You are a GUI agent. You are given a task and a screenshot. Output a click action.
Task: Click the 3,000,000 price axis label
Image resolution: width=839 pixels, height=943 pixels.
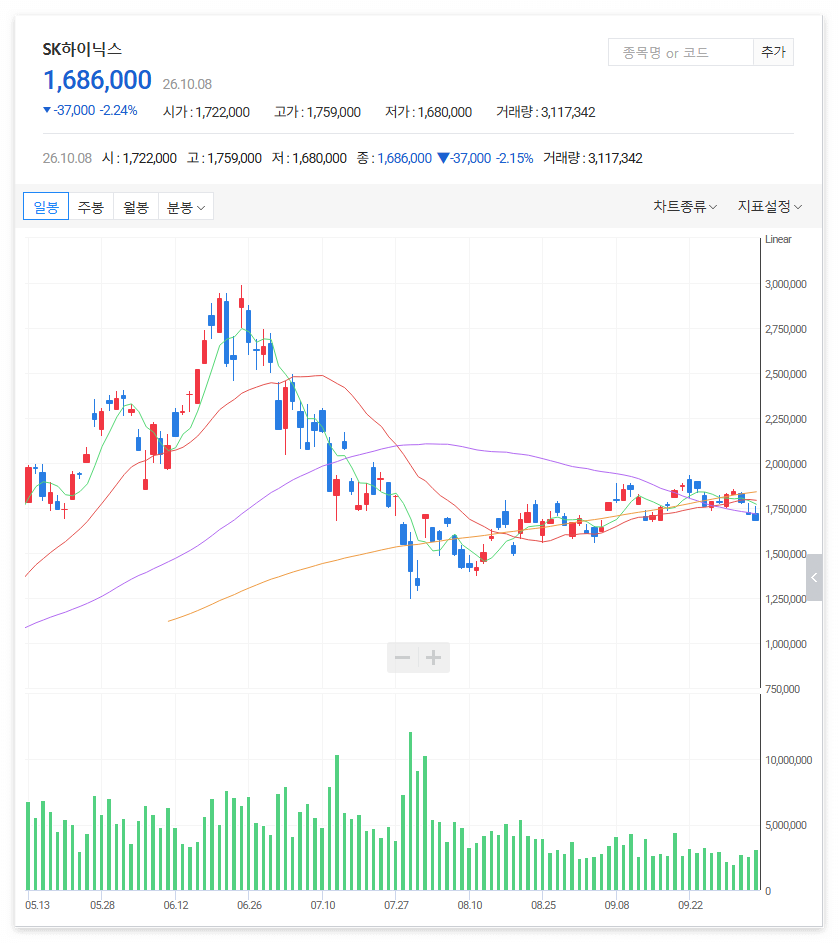785,284
